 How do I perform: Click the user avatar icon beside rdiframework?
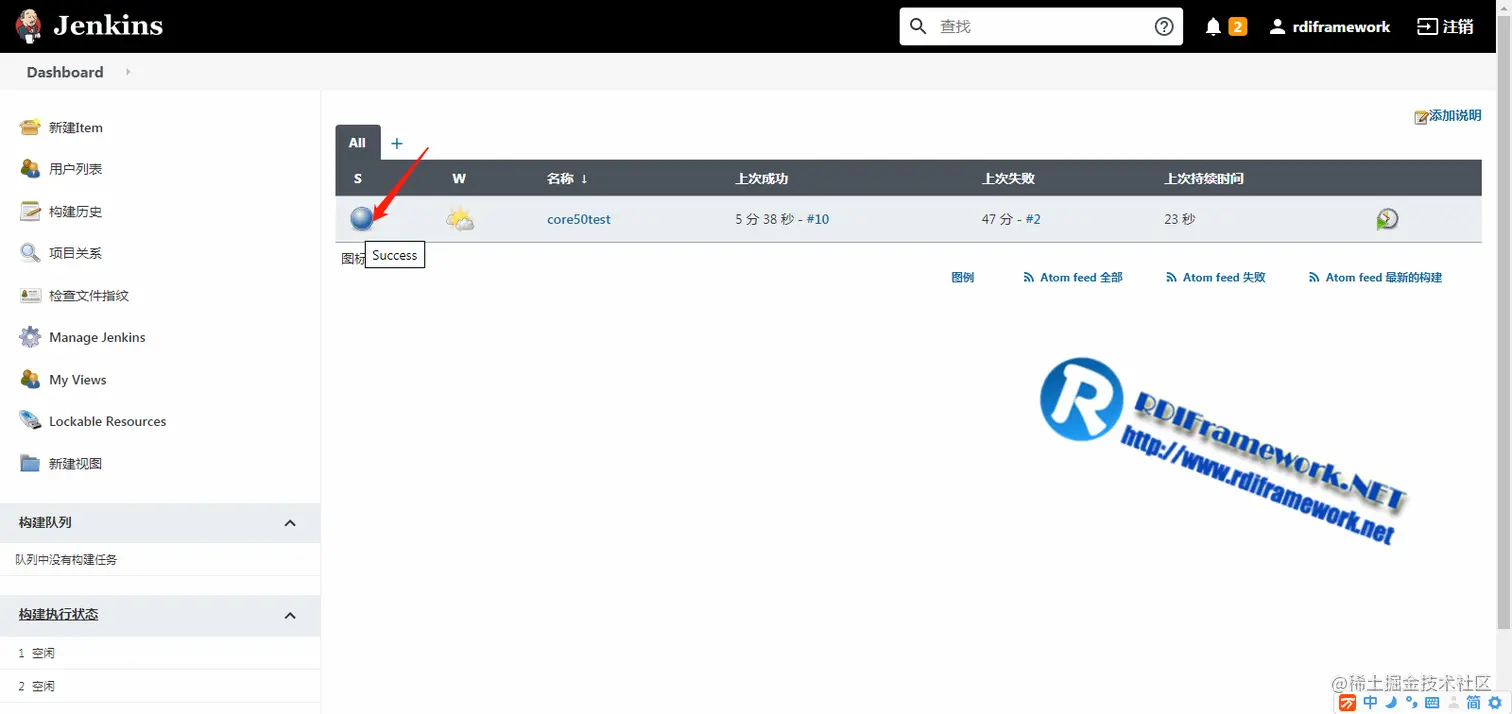(1277, 27)
